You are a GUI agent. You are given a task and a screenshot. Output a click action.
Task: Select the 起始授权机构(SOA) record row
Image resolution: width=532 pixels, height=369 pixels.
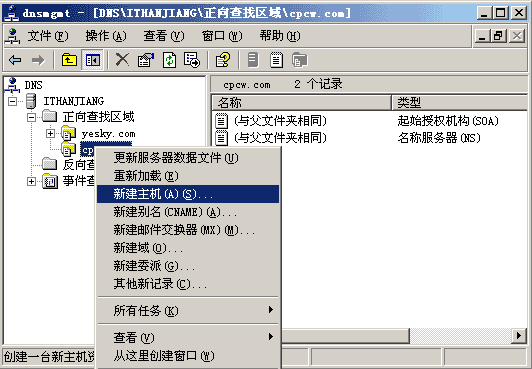pos(370,121)
